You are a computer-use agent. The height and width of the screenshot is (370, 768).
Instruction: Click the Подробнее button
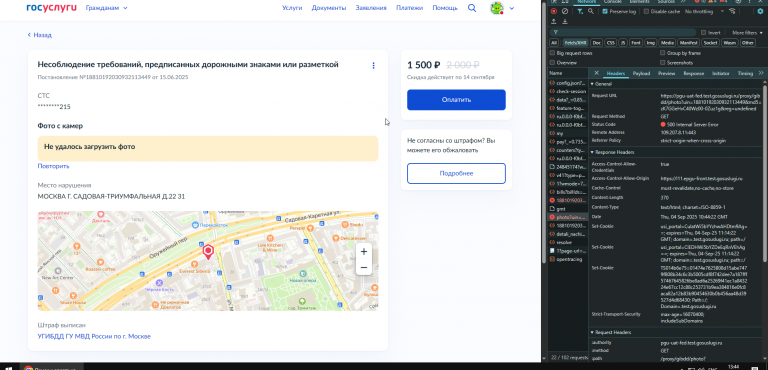coord(456,173)
